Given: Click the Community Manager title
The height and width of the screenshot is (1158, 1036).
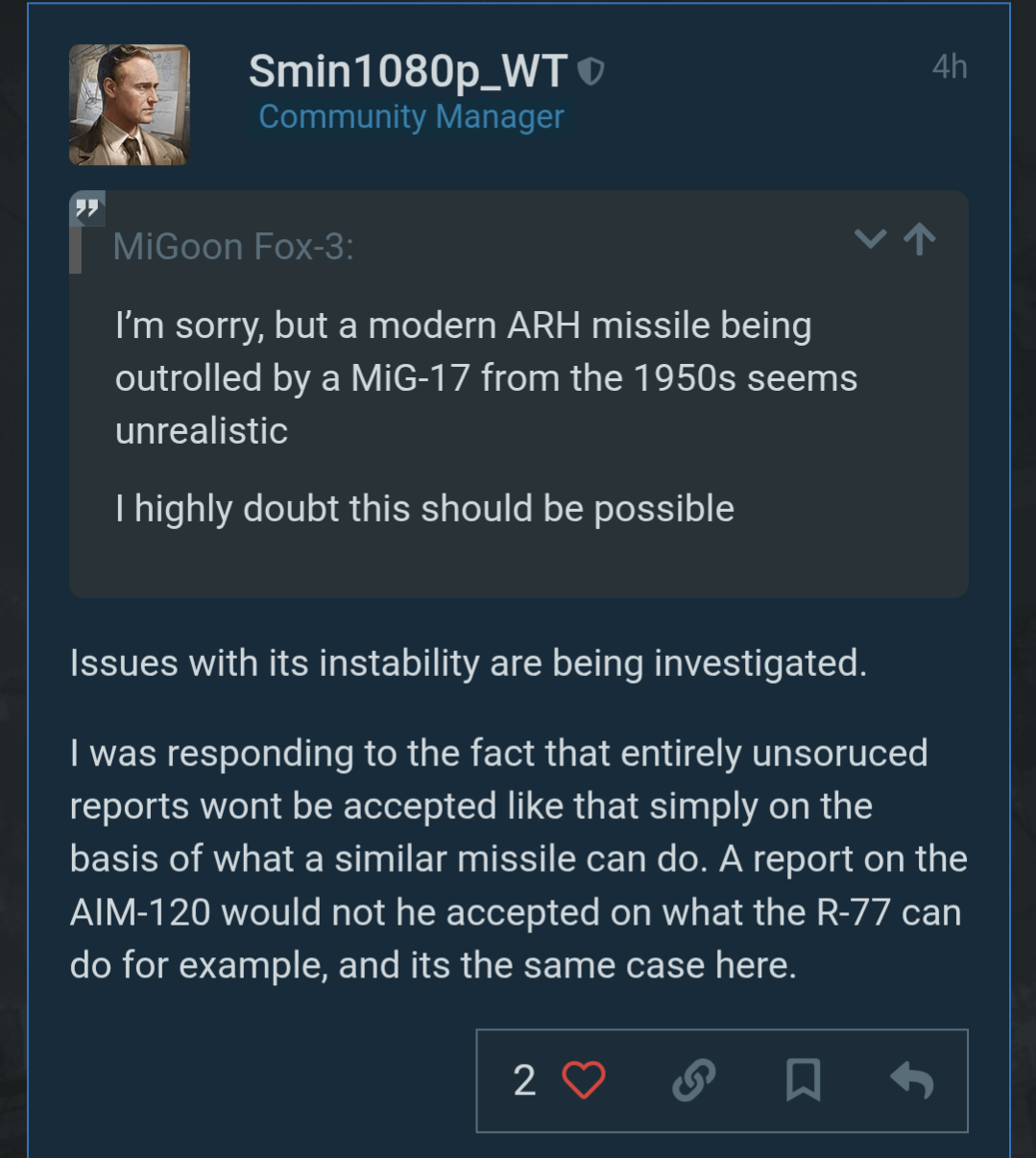Looking at the screenshot, I should click(x=411, y=117).
